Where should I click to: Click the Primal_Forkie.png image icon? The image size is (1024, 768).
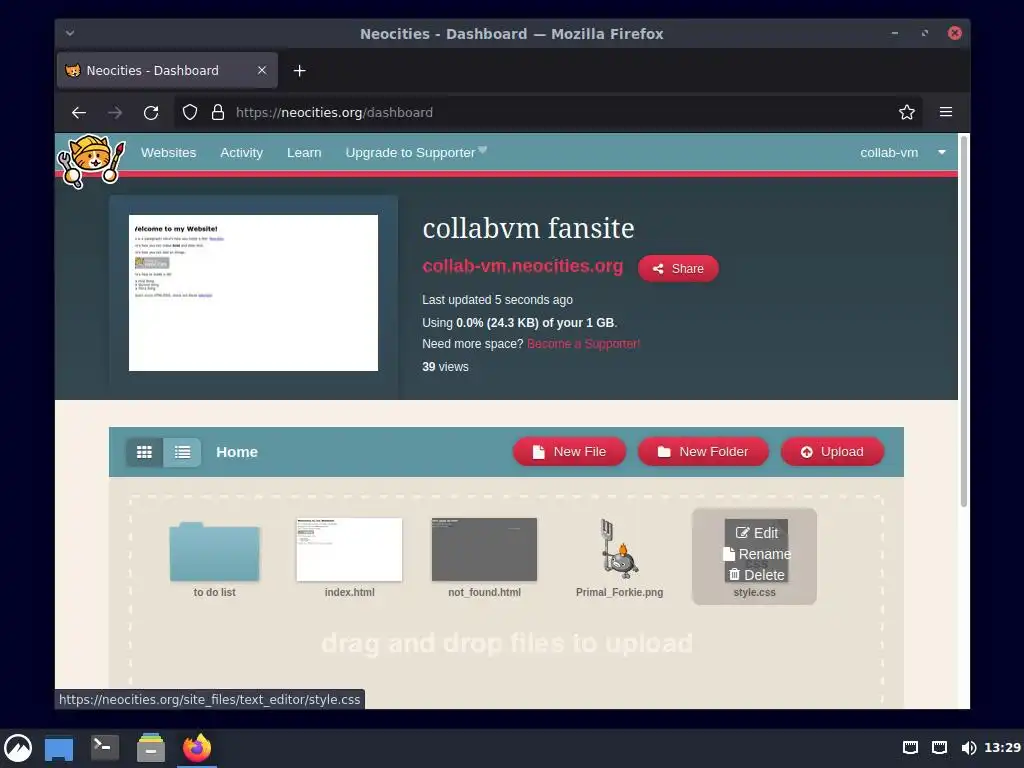(x=619, y=549)
